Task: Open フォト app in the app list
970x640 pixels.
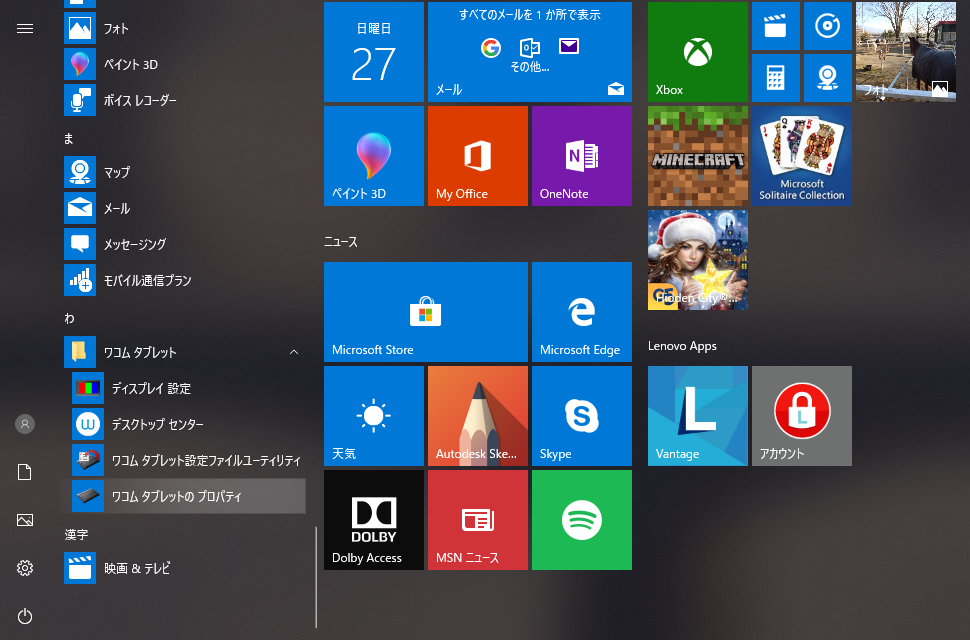Action: [184, 28]
